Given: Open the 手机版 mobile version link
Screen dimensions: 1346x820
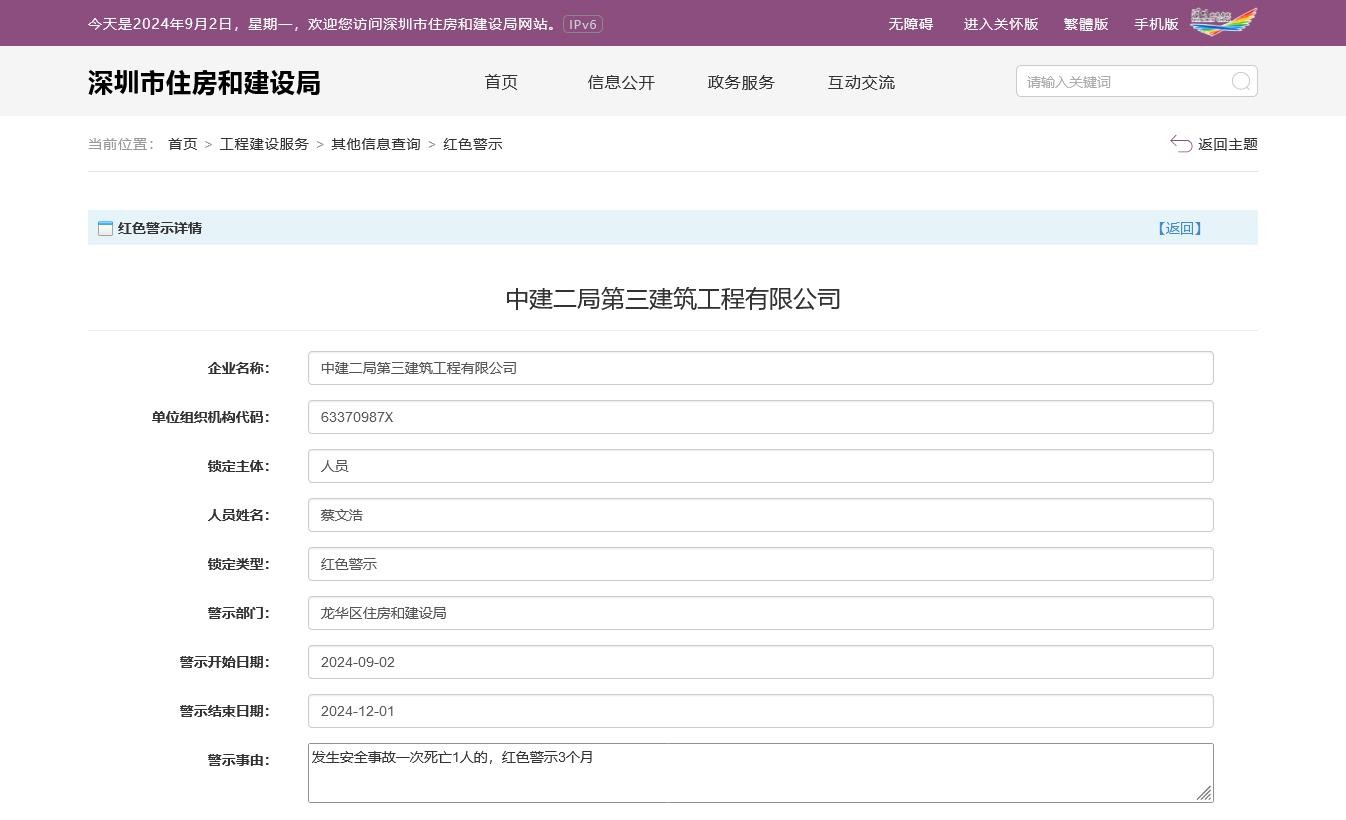Looking at the screenshot, I should 1156,24.
